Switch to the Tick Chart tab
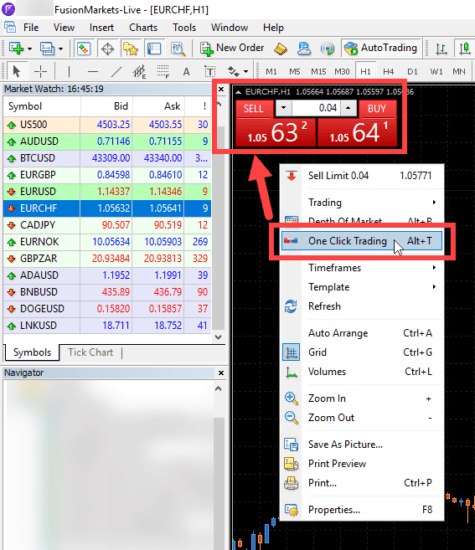475x550 pixels. [x=91, y=352]
